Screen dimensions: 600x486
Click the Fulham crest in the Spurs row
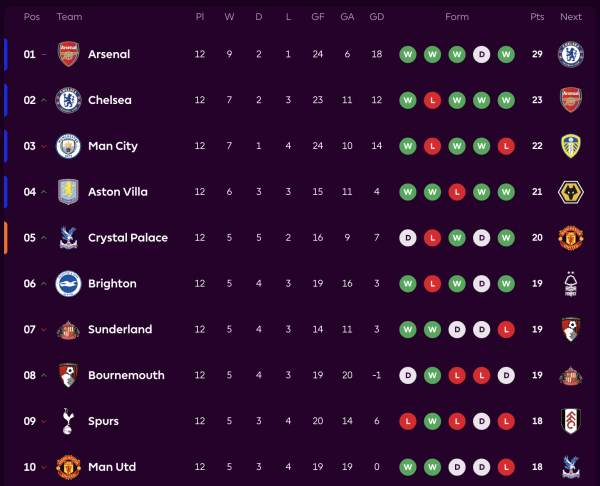(571, 421)
